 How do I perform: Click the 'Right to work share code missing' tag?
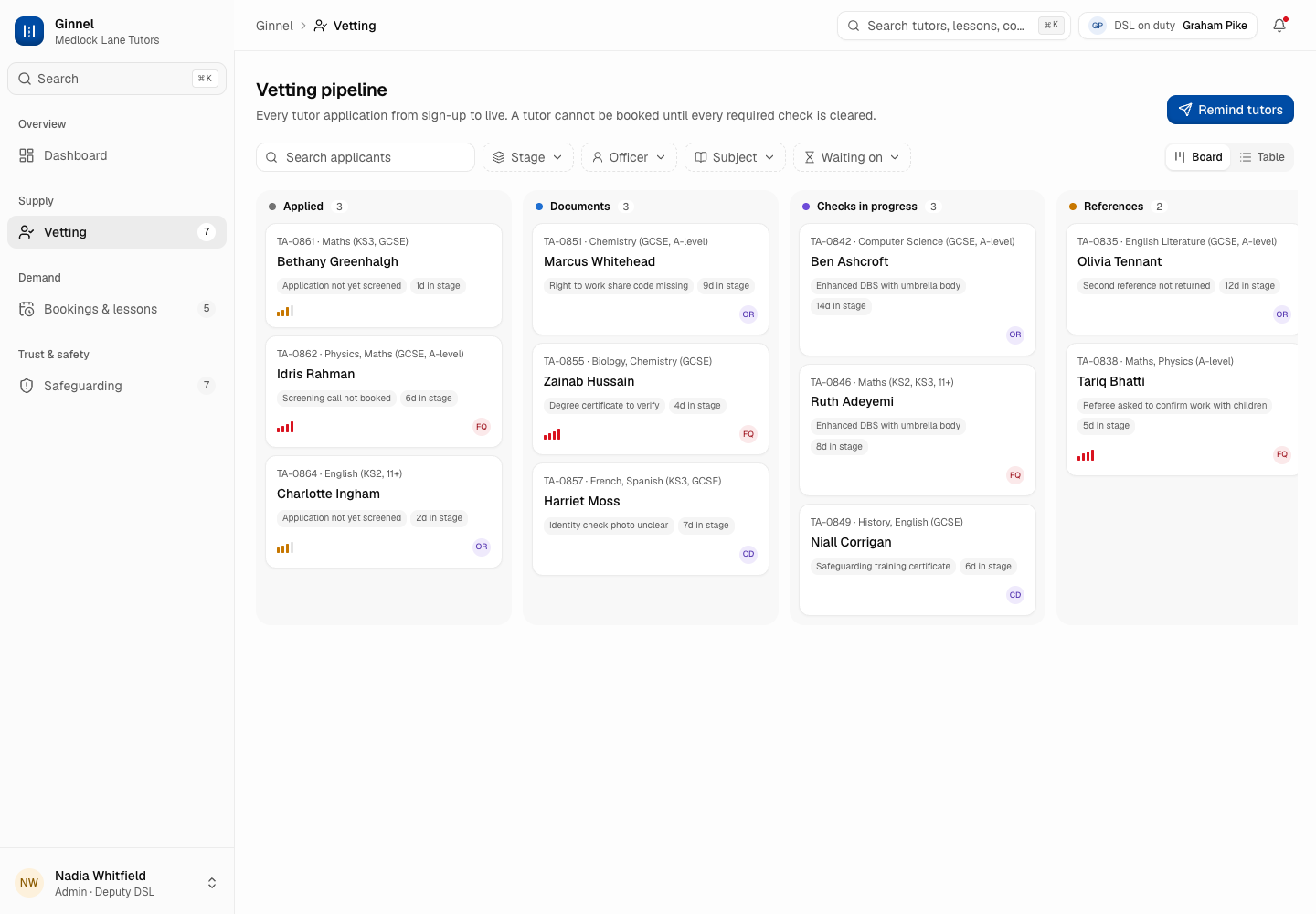coord(619,286)
